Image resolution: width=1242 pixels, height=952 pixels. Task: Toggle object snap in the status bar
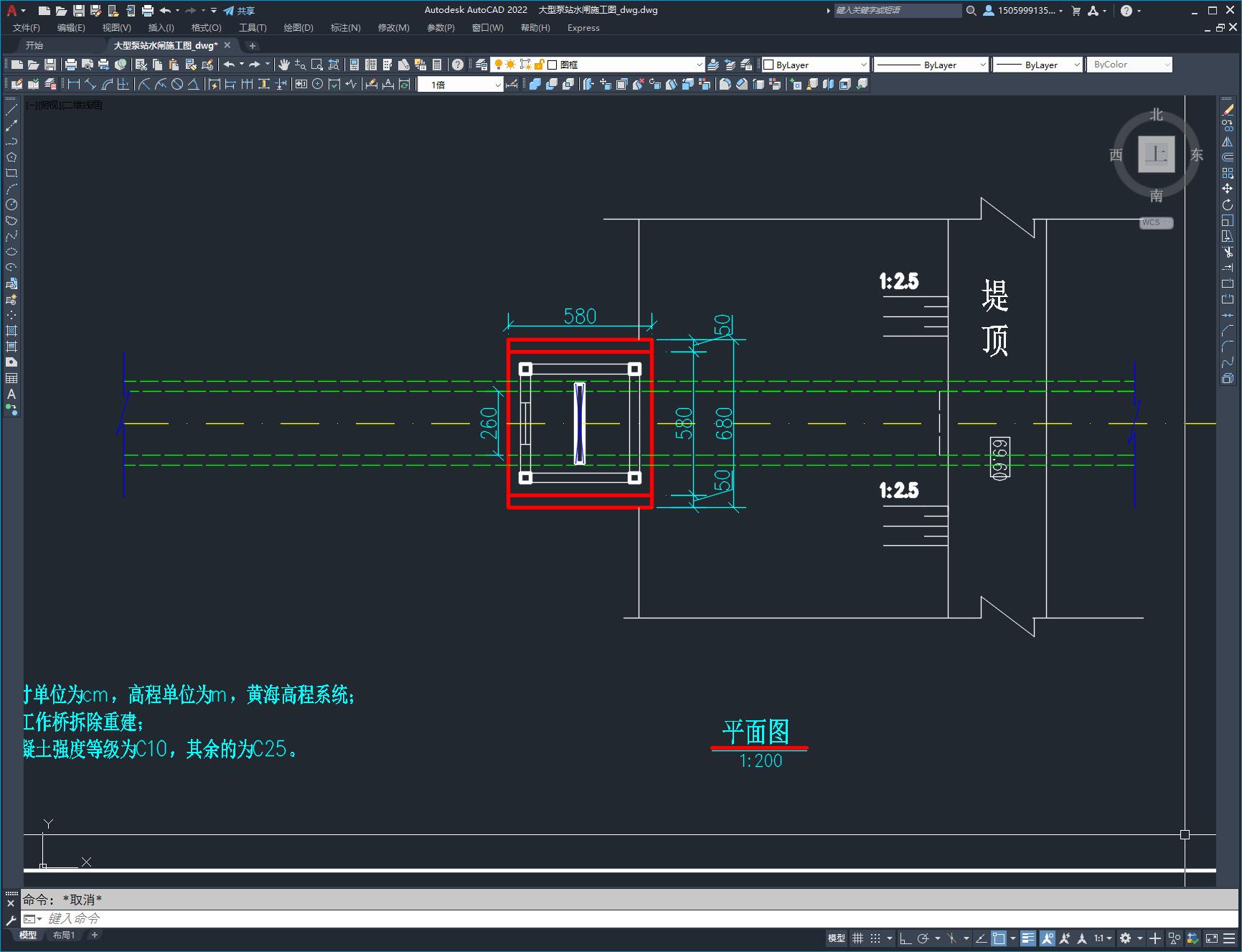coord(999,938)
